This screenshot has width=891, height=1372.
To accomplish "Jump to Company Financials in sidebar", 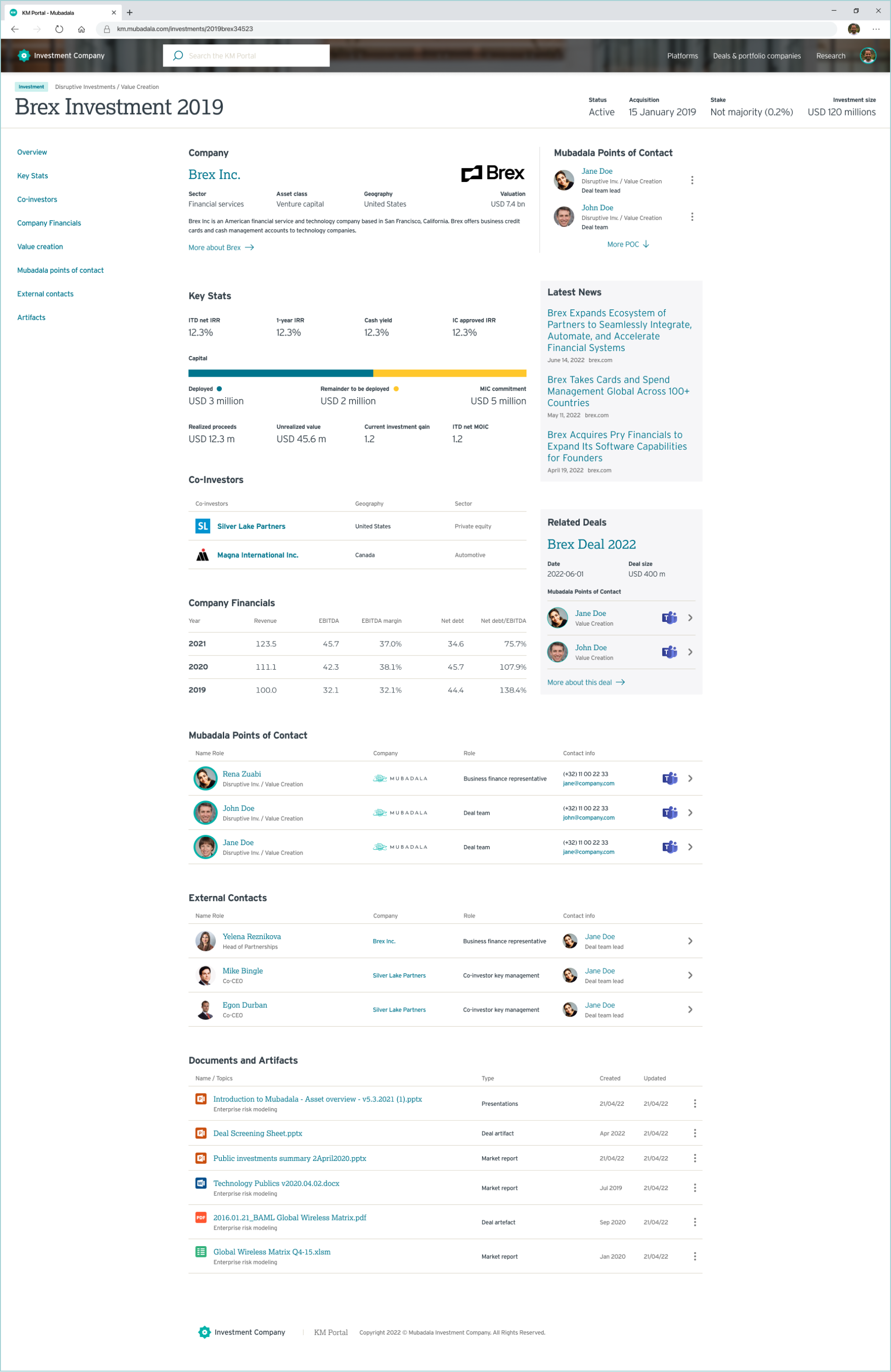I will pyautogui.click(x=49, y=223).
